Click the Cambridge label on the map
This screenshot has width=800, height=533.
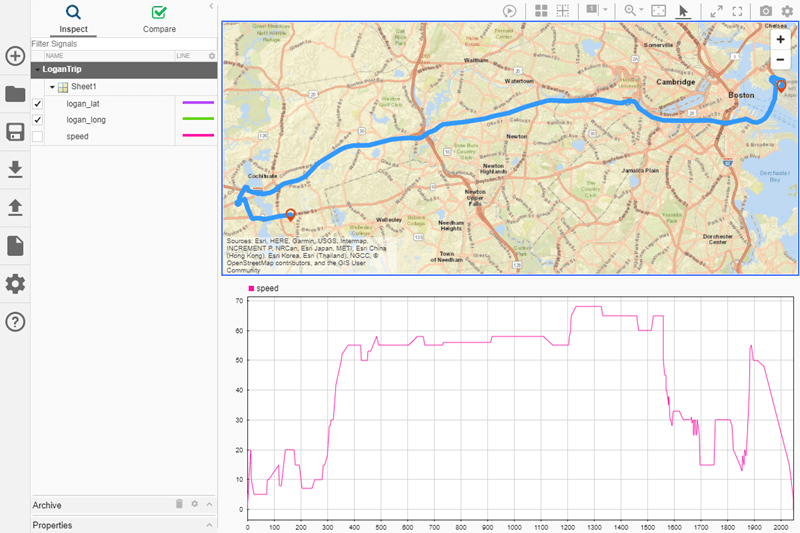[x=676, y=82]
